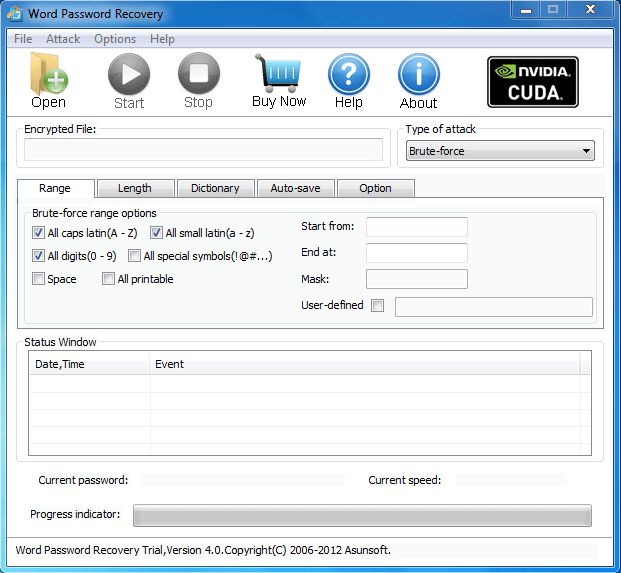The width and height of the screenshot is (621, 573).
Task: Toggle All caps latin(A - Z) checkbox
Action: point(38,233)
